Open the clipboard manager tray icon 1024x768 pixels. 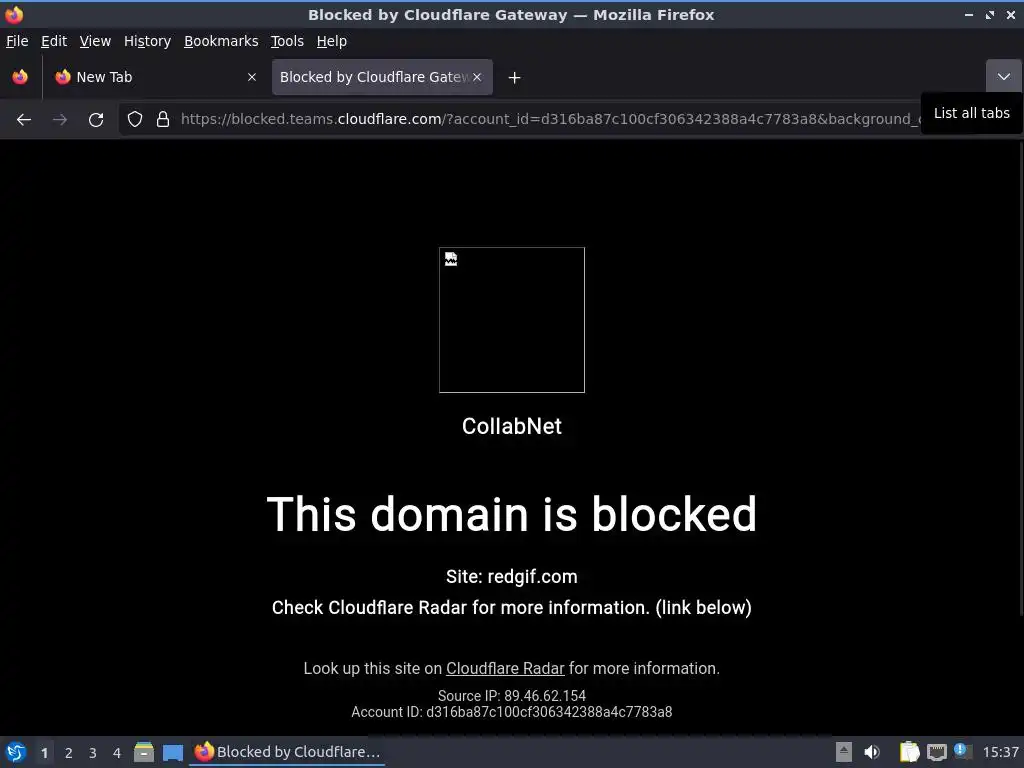pos(909,752)
